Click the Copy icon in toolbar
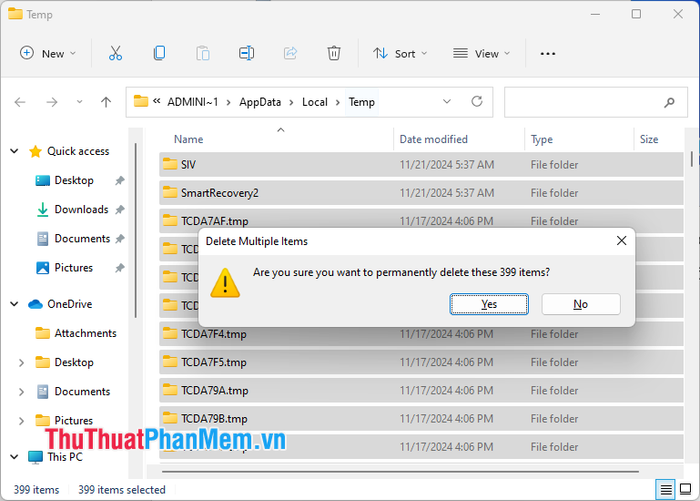The width and height of the screenshot is (700, 501). 159,53
